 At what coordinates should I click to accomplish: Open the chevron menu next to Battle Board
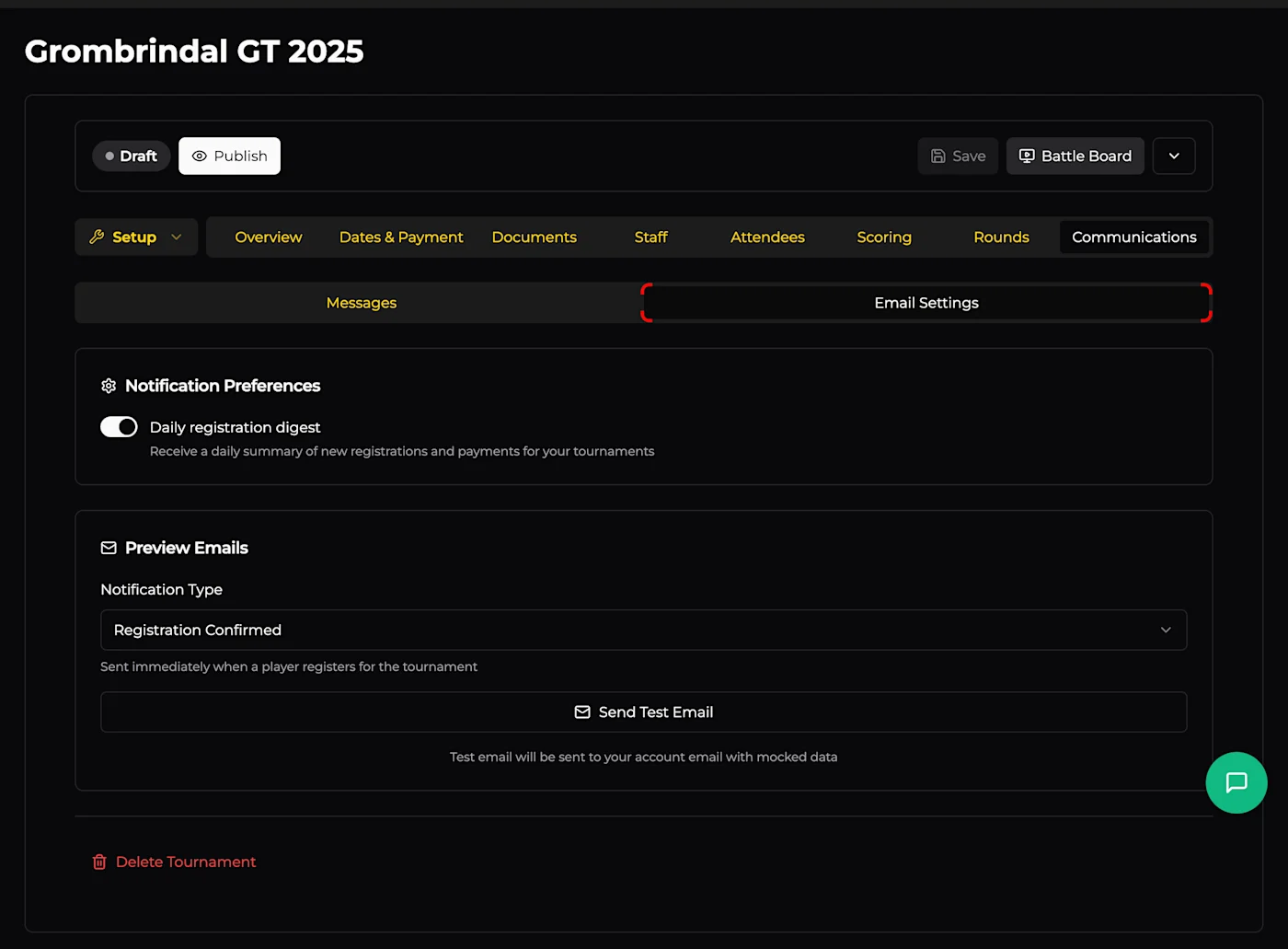[x=1174, y=156]
